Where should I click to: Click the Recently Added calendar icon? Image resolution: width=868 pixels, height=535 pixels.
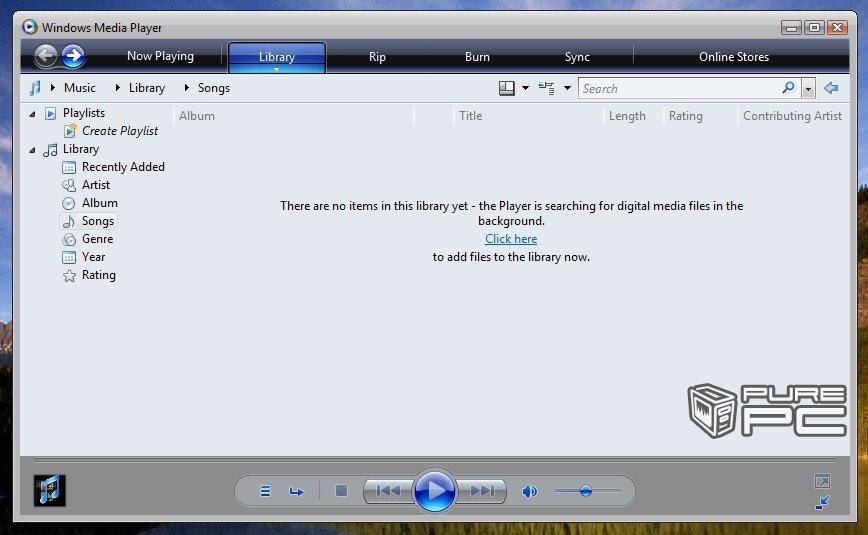69,167
